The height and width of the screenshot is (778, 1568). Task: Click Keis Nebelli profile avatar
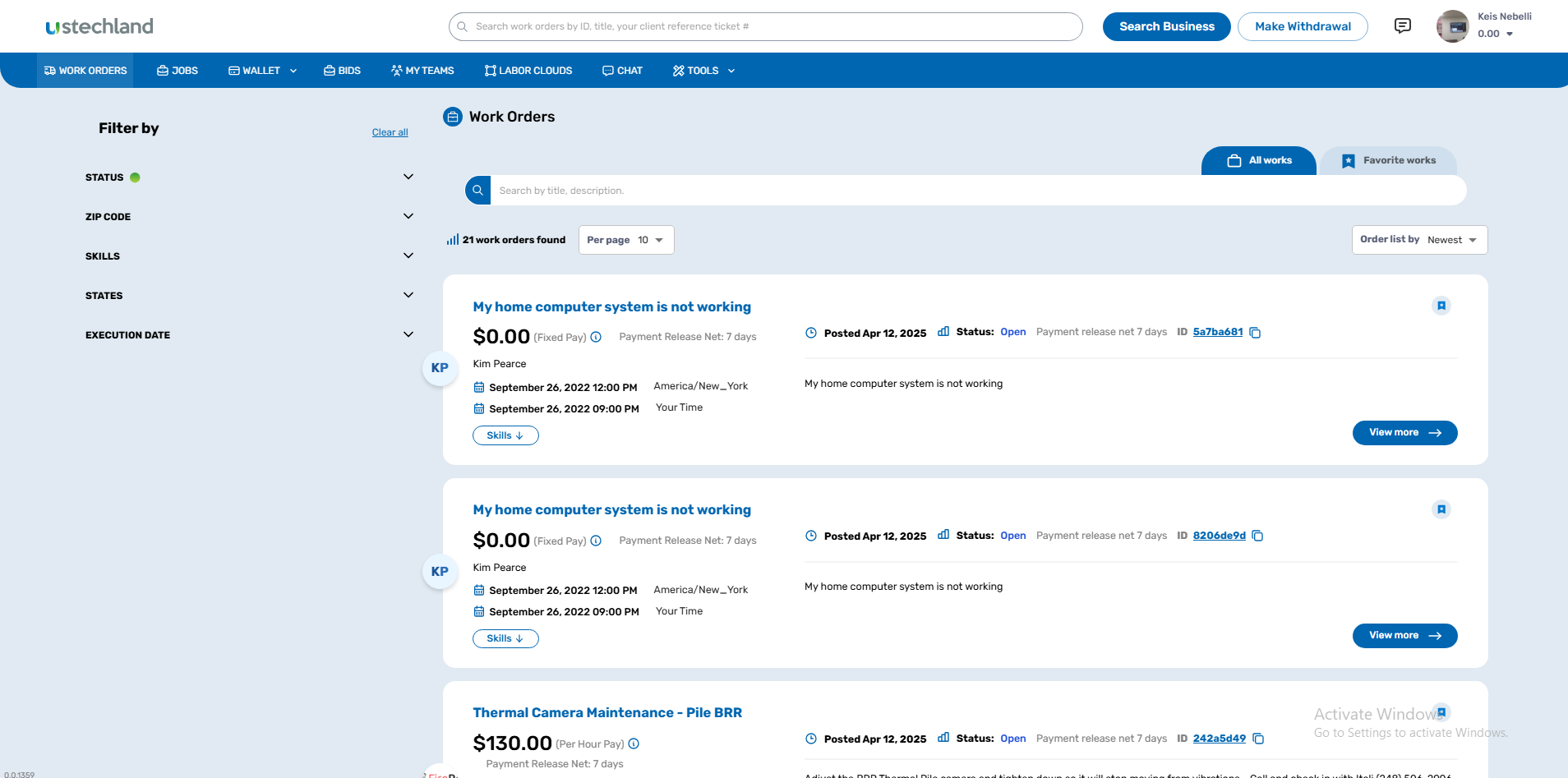(x=1453, y=26)
